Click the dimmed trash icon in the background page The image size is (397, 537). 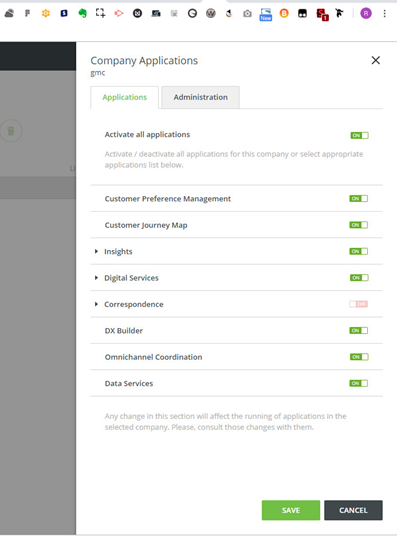coord(11,130)
